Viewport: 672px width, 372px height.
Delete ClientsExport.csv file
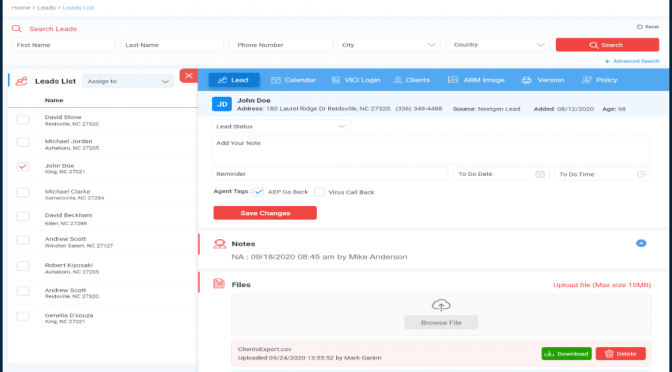coord(621,354)
